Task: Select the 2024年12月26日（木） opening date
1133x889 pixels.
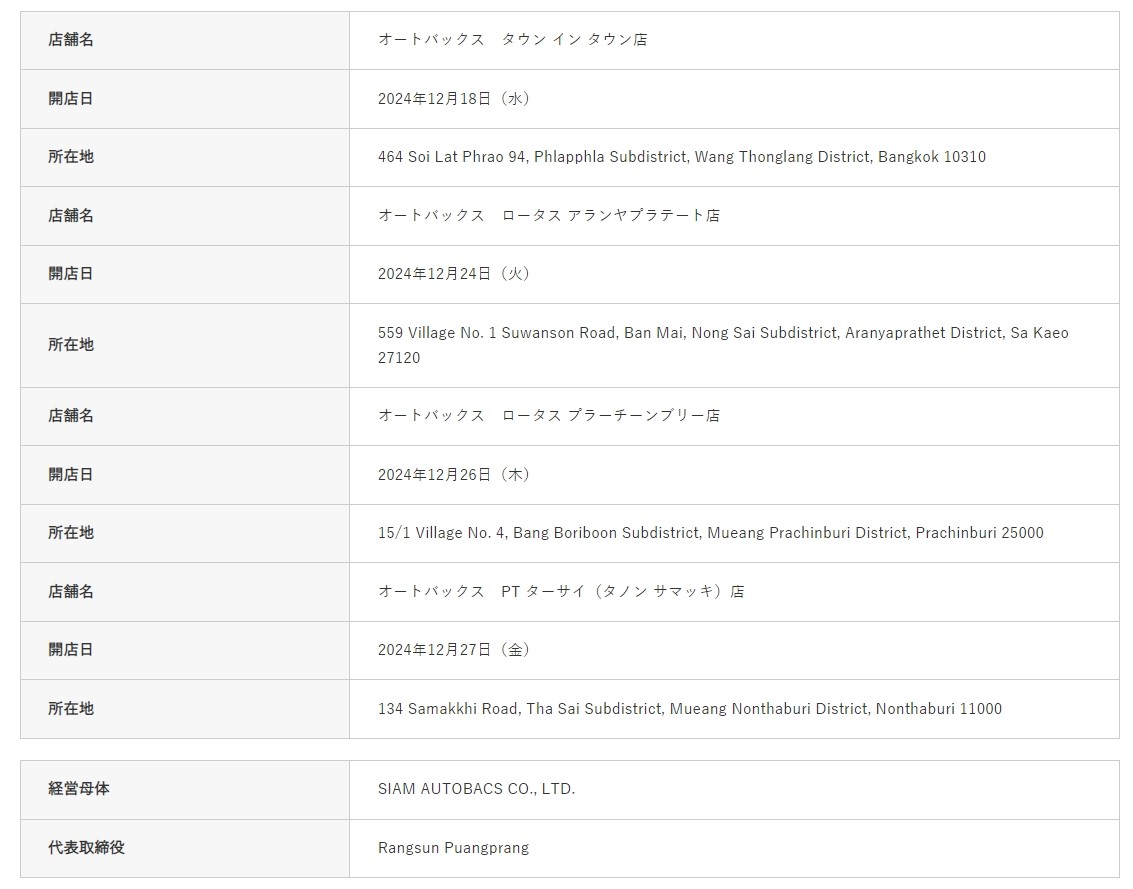Action: [454, 474]
